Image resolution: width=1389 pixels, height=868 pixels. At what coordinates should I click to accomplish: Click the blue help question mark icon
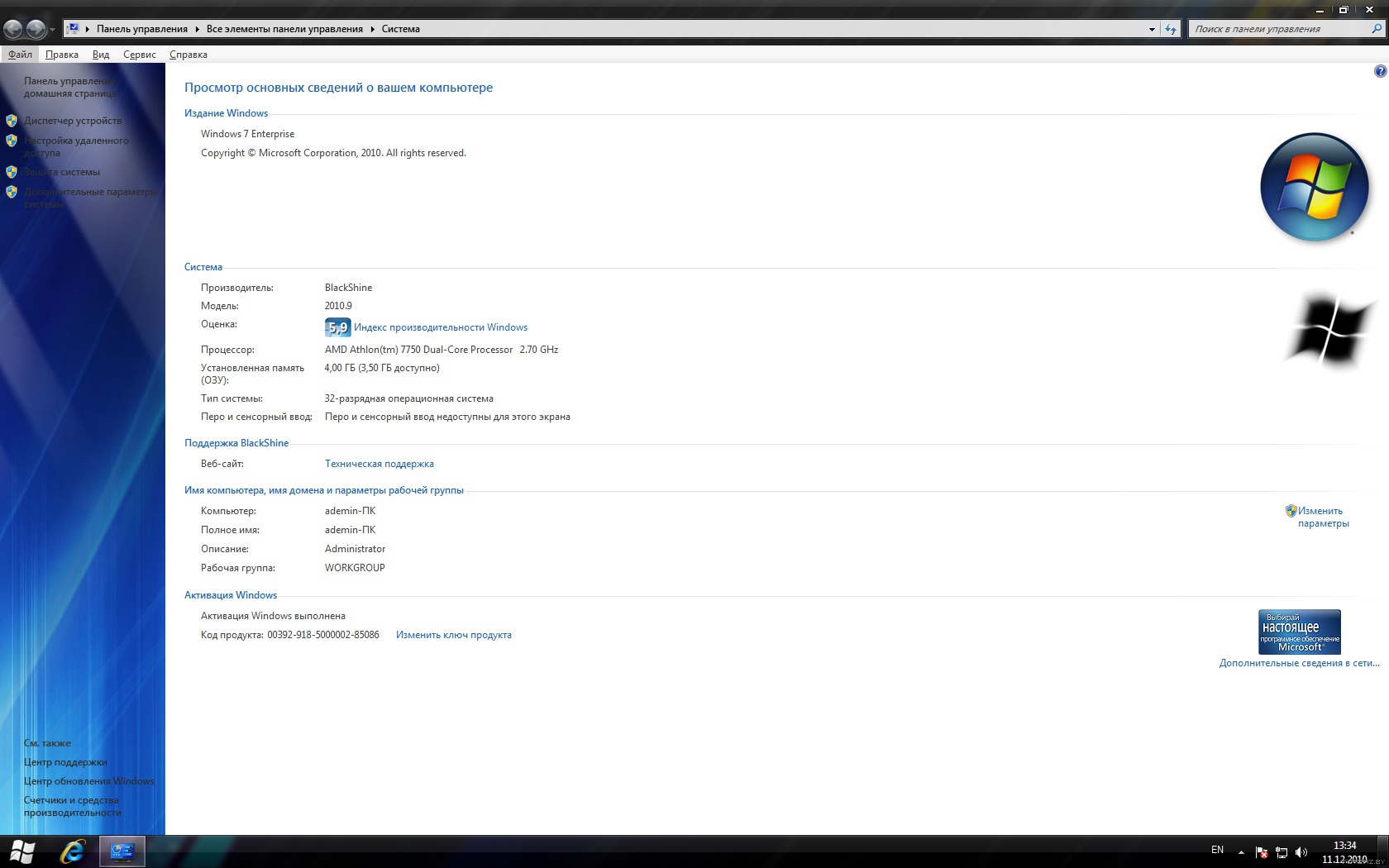1380,71
